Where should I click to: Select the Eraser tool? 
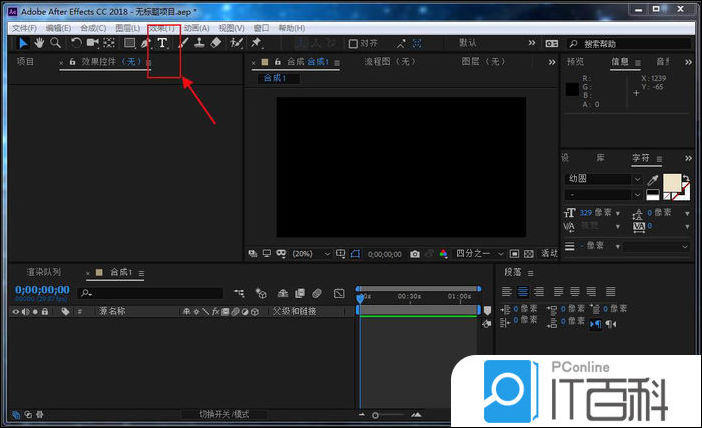(217, 43)
